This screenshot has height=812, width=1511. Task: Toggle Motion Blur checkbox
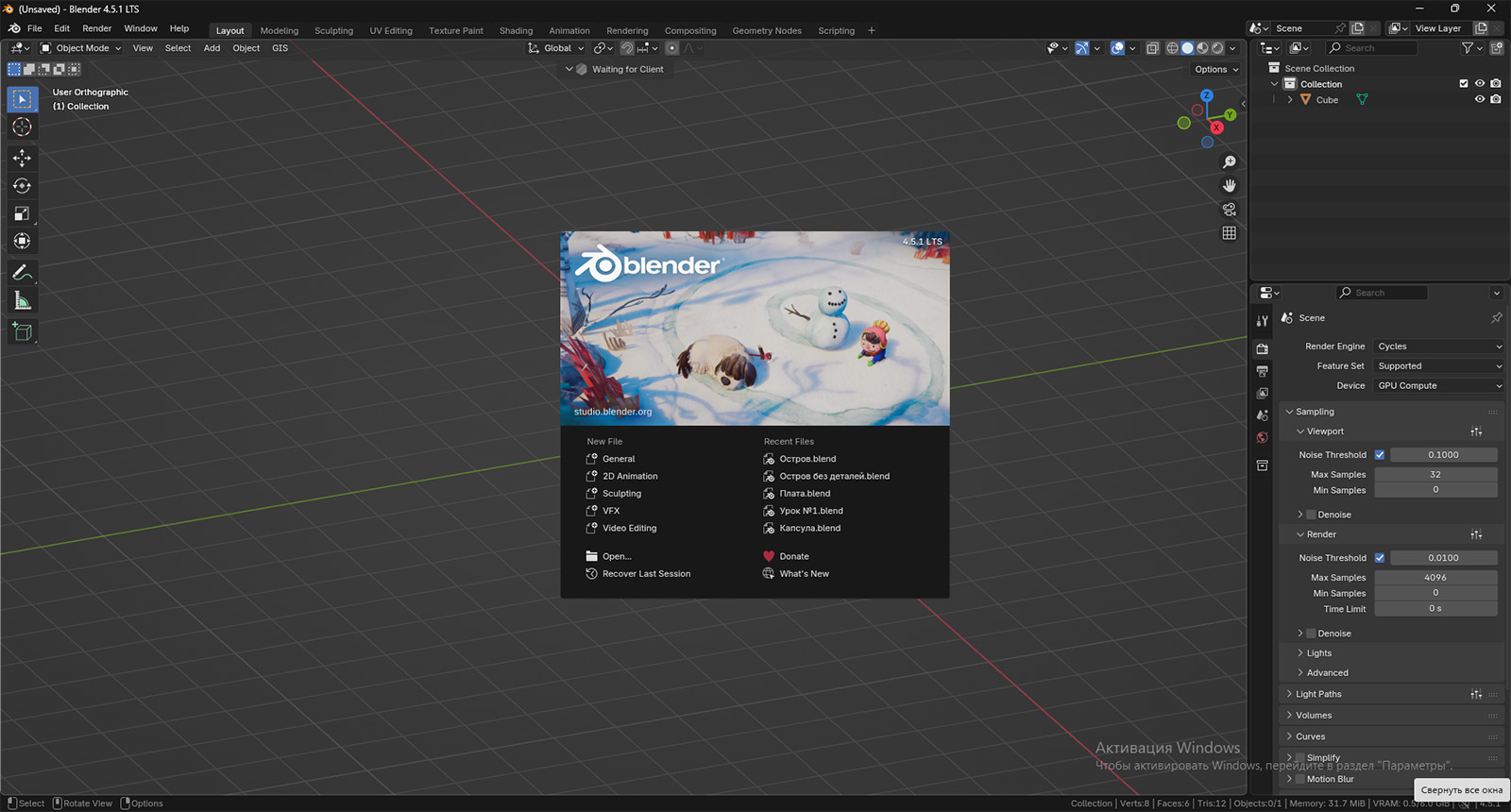click(1299, 779)
